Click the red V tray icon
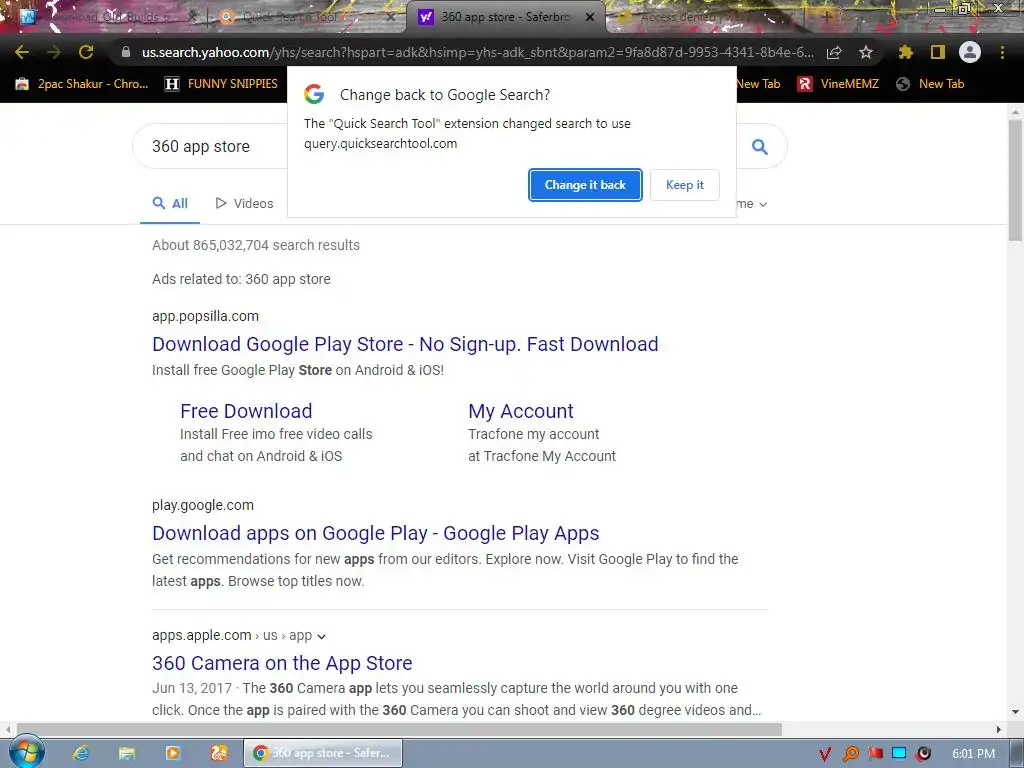 pyautogui.click(x=825, y=754)
